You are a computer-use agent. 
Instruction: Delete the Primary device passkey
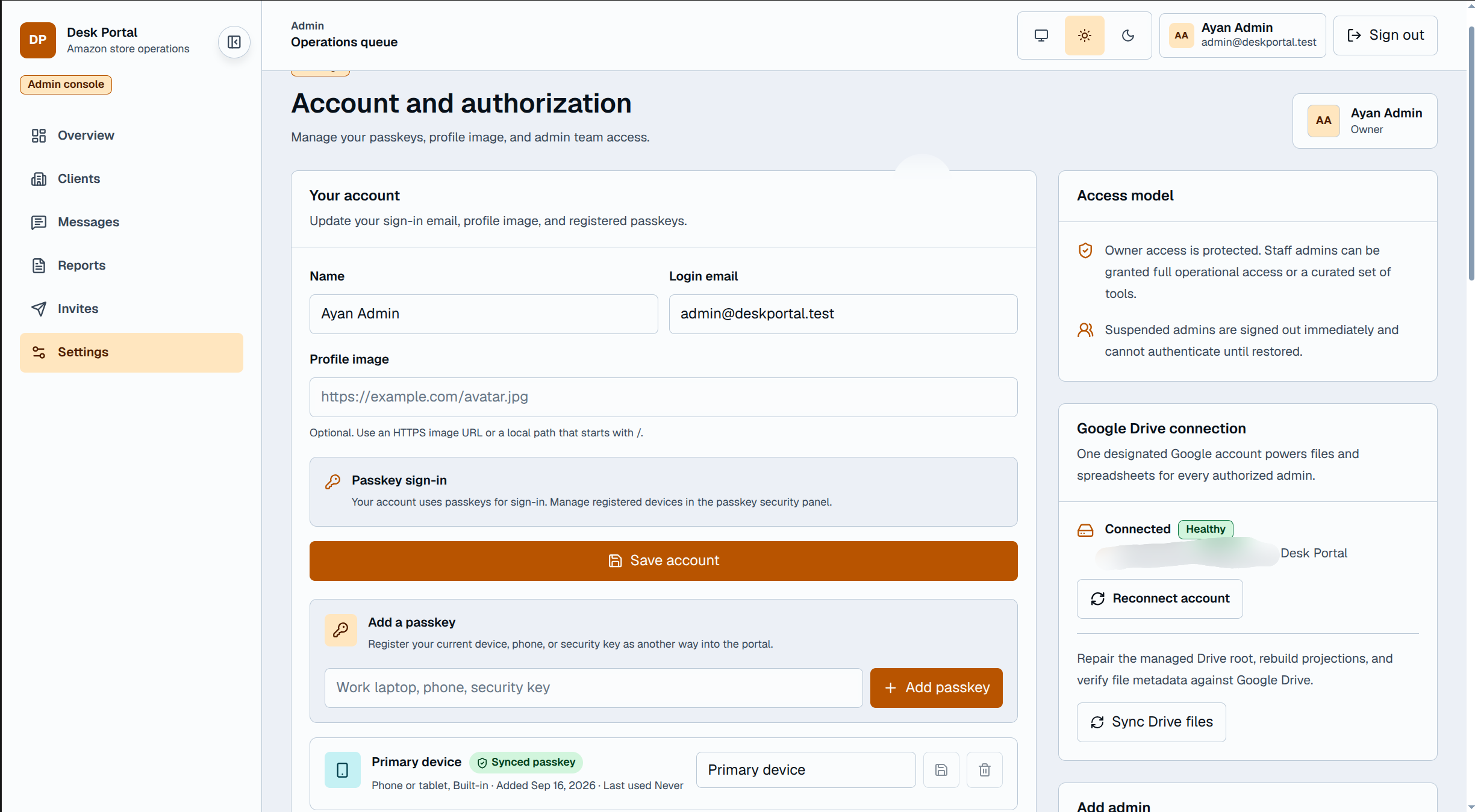[984, 769]
